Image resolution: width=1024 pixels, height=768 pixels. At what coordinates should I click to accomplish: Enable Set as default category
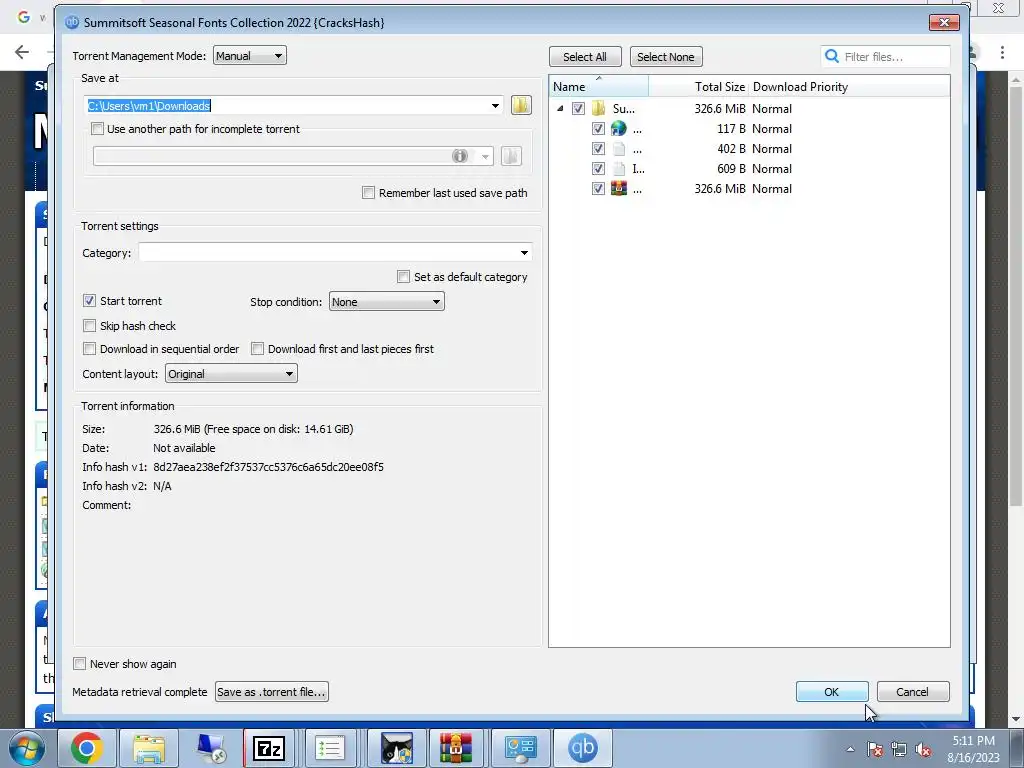click(404, 277)
